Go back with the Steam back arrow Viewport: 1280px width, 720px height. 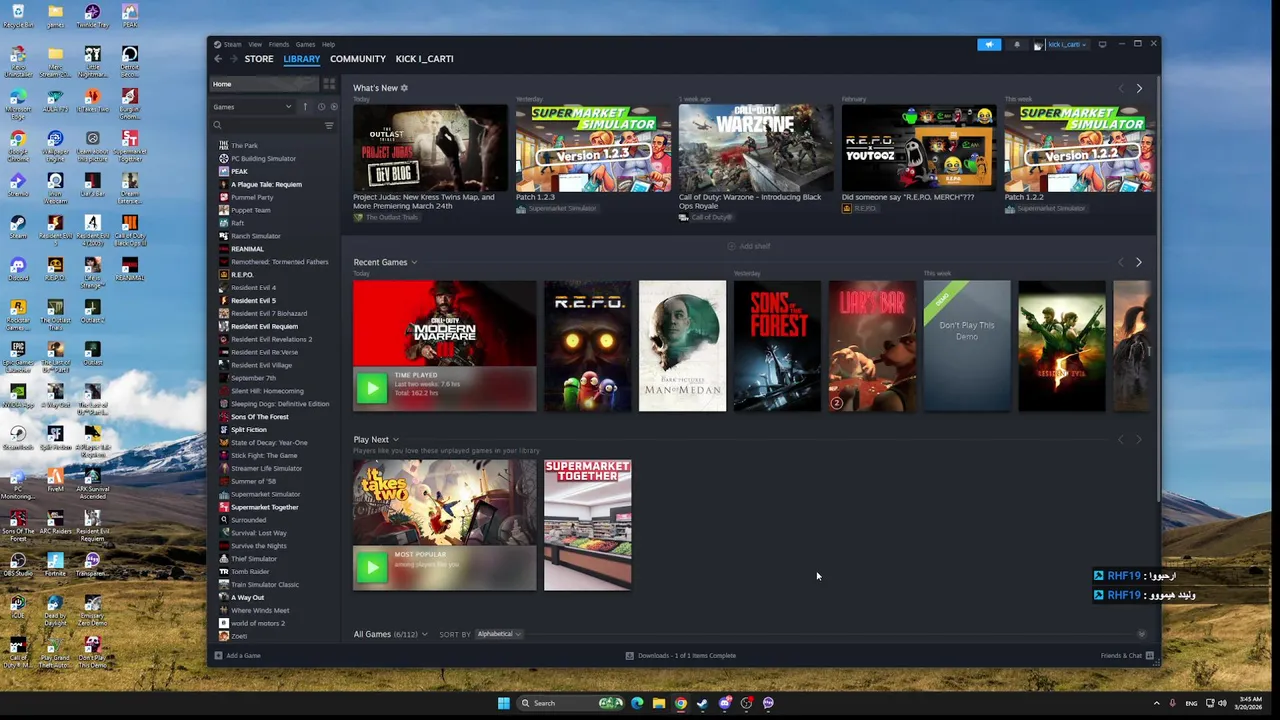pos(218,59)
